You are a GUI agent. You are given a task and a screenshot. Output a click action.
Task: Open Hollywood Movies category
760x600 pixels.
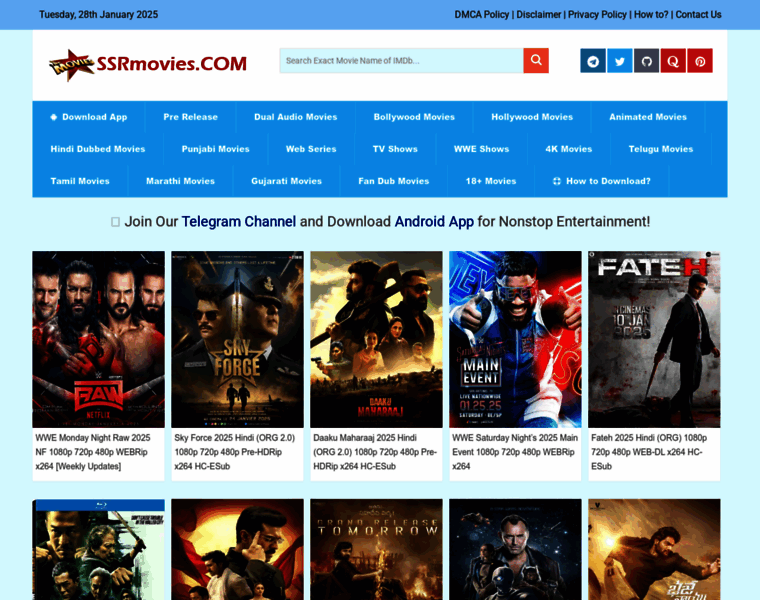[532, 117]
